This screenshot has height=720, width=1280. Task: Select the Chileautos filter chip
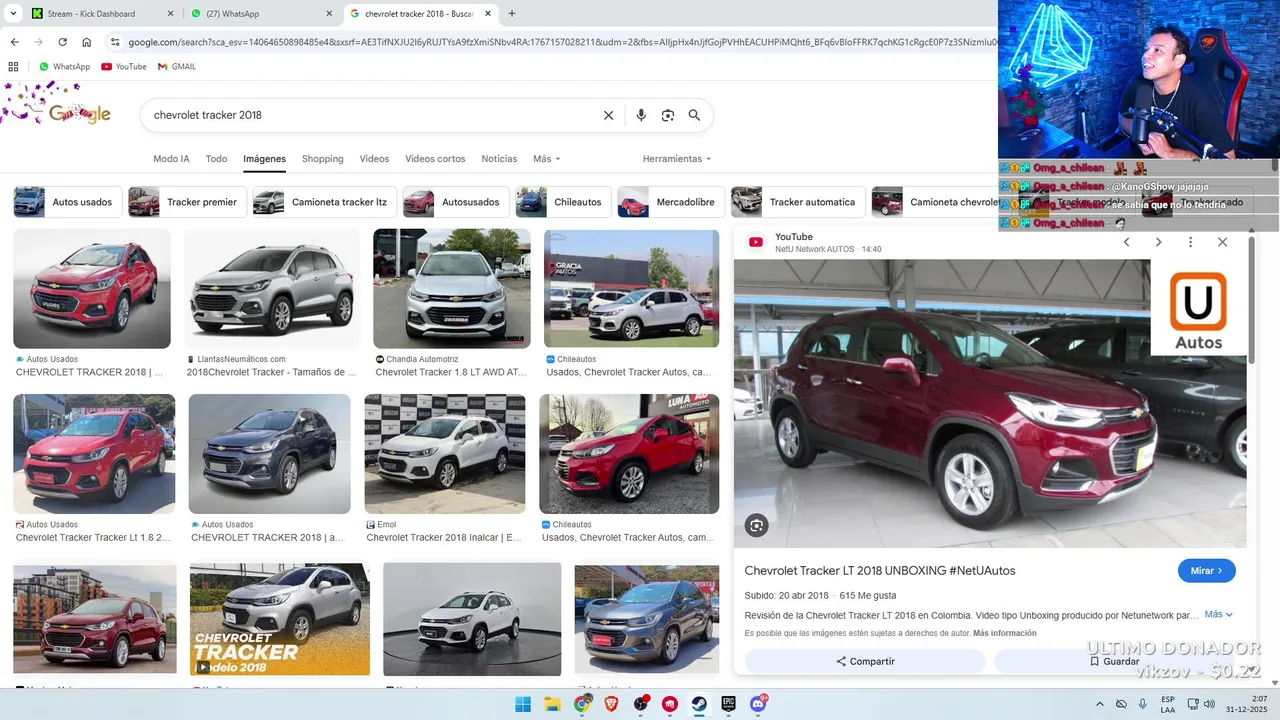(x=564, y=202)
